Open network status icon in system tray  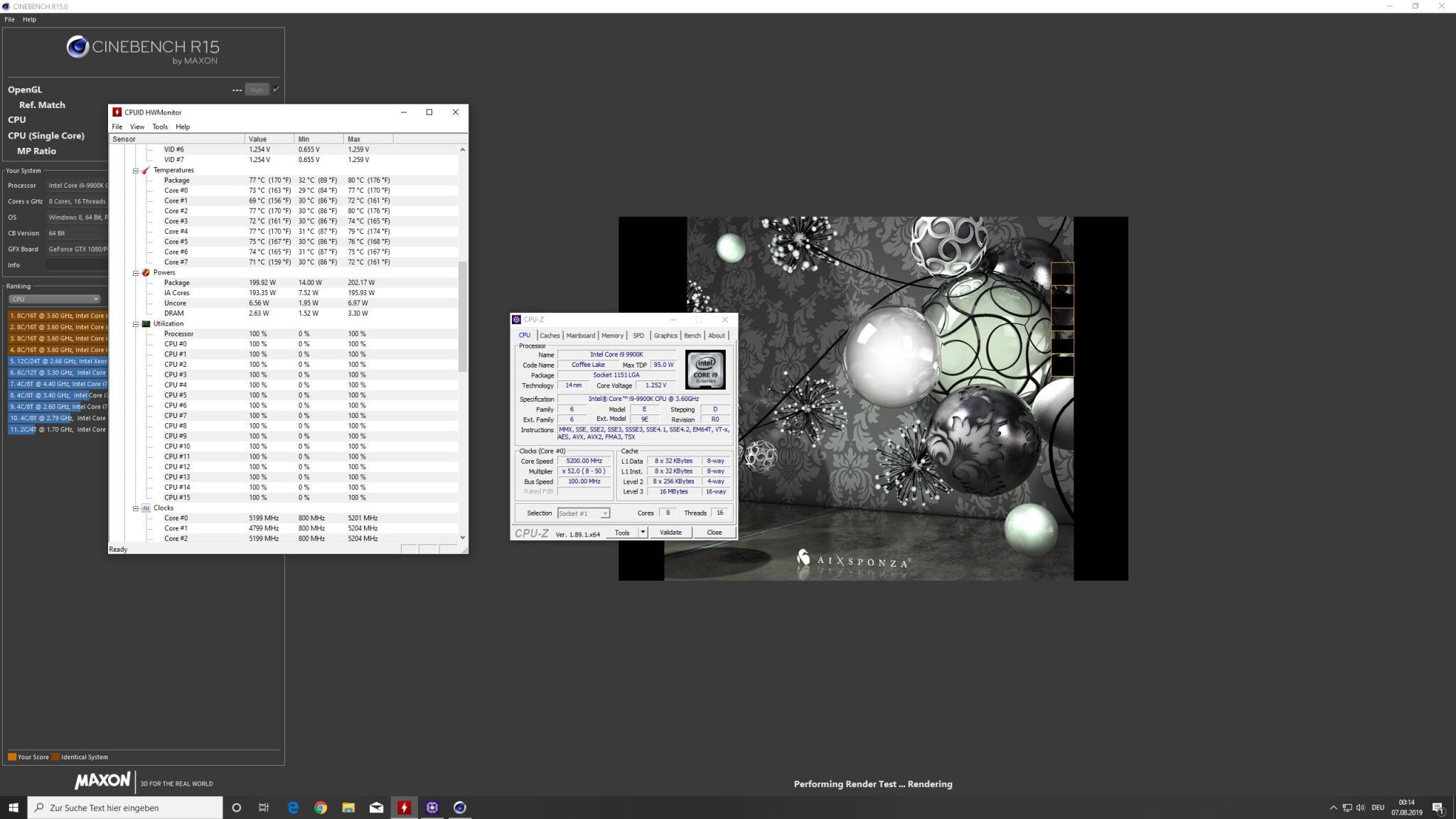click(x=1347, y=808)
